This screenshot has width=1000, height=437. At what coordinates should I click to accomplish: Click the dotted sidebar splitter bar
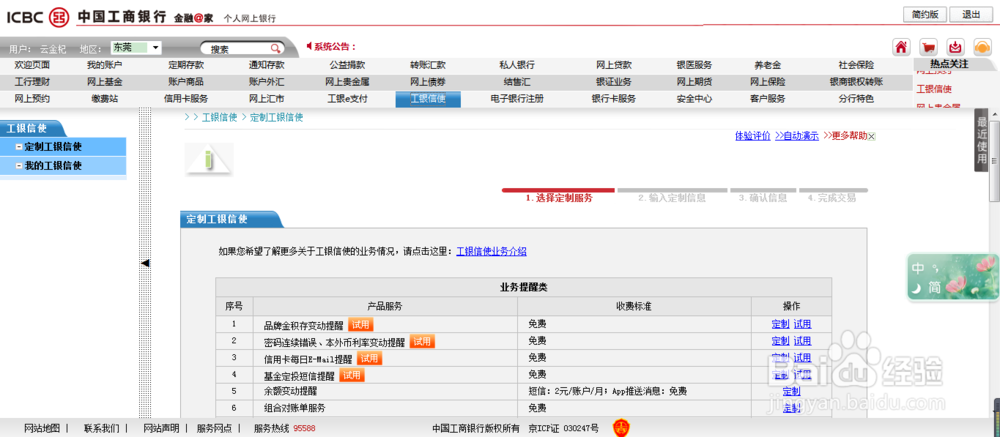(145, 263)
